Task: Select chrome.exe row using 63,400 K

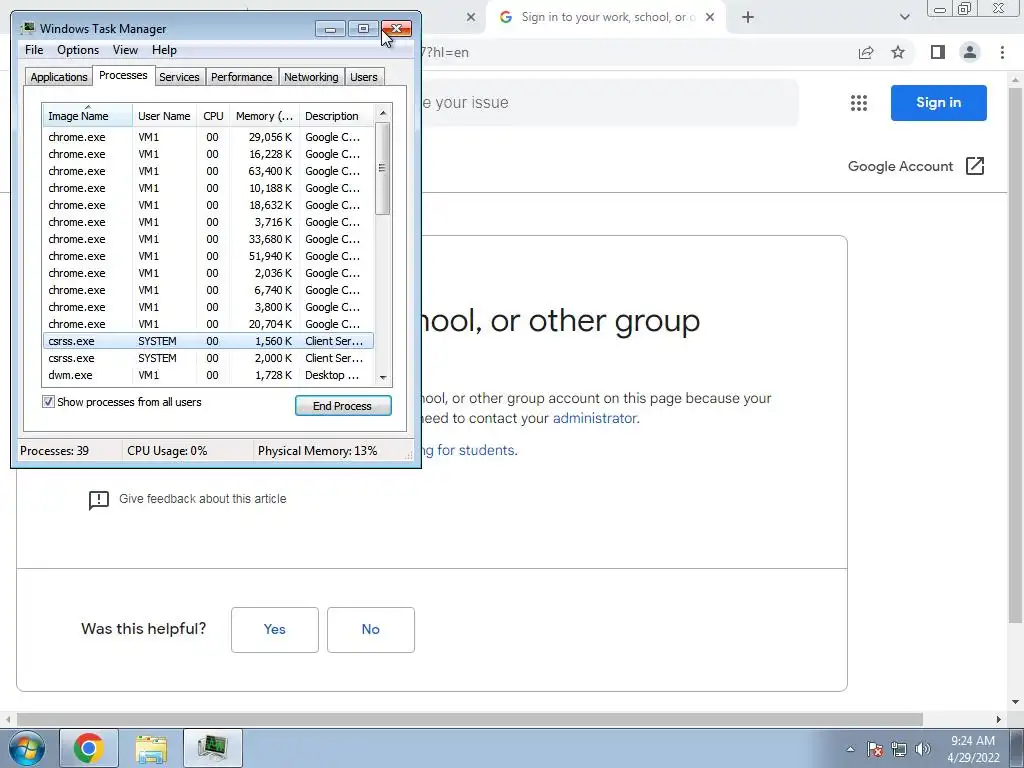Action: pos(208,171)
